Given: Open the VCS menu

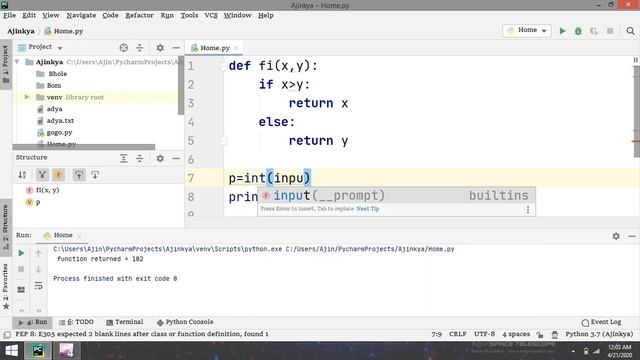Looking at the screenshot, I should (211, 16).
